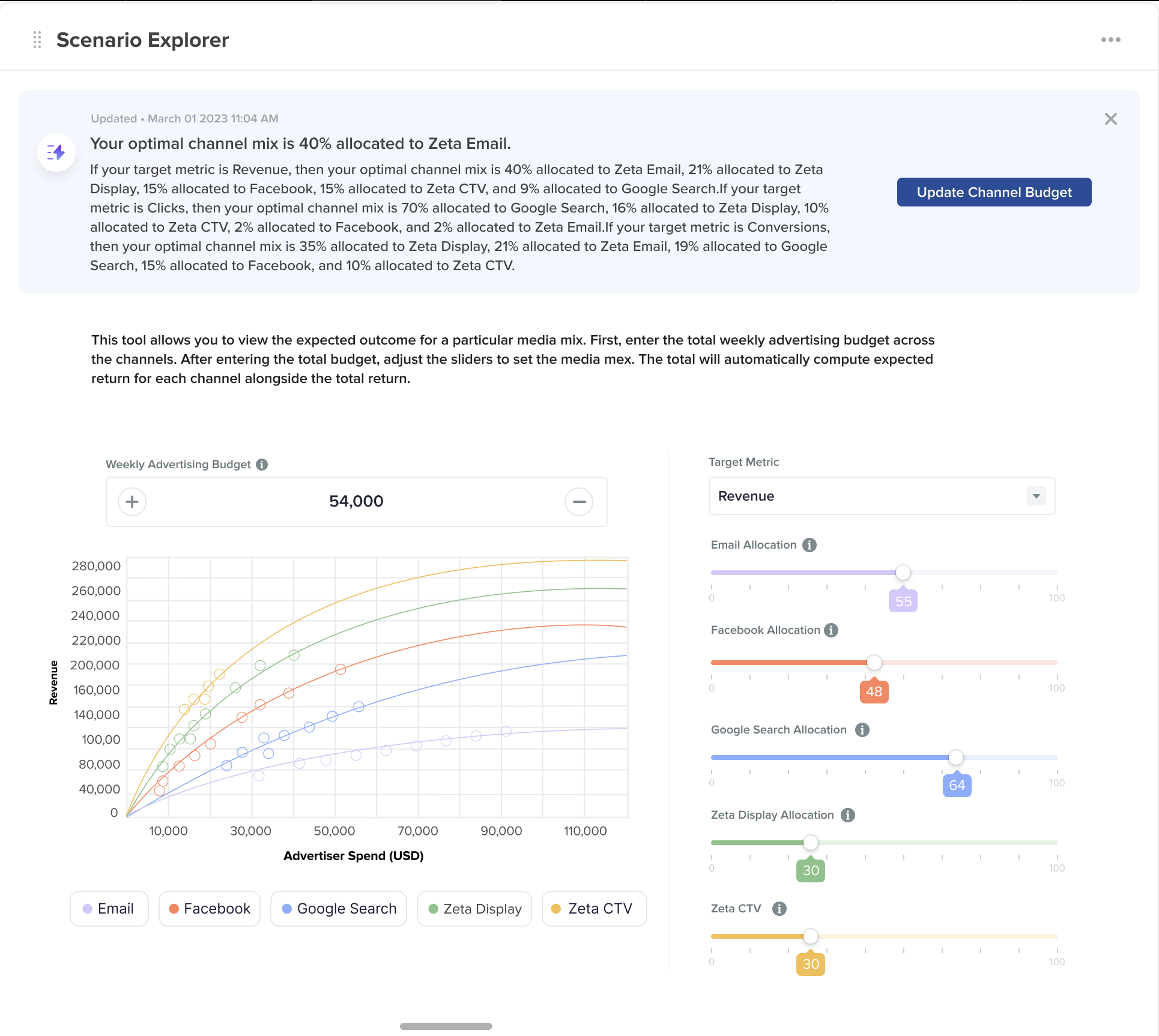Viewport: 1159px width, 1036px height.
Task: Click the drag handle beside Scenario Explorer
Action: (x=37, y=40)
